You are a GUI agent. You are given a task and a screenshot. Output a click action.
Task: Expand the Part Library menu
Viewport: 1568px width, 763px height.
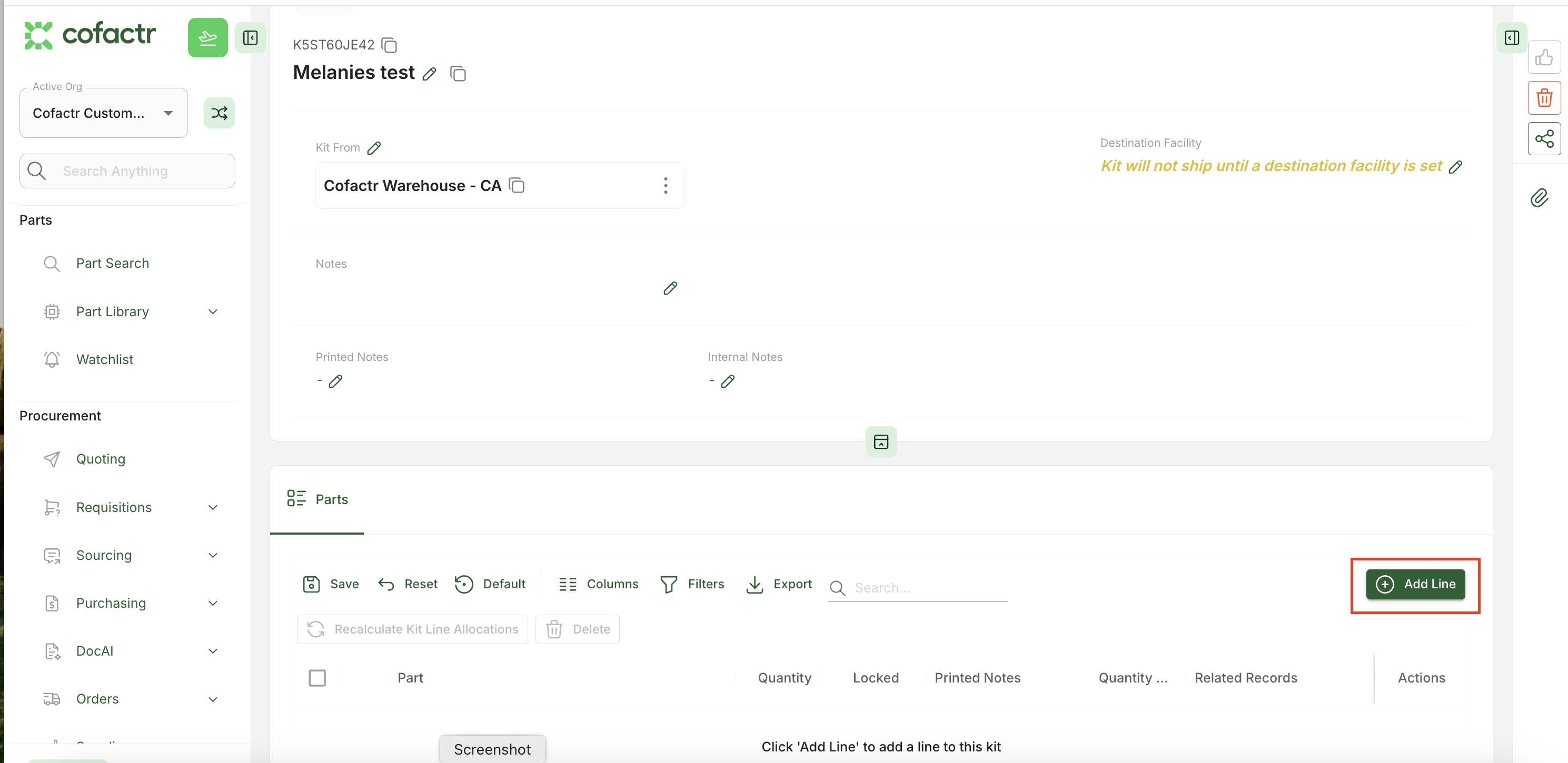click(x=212, y=312)
